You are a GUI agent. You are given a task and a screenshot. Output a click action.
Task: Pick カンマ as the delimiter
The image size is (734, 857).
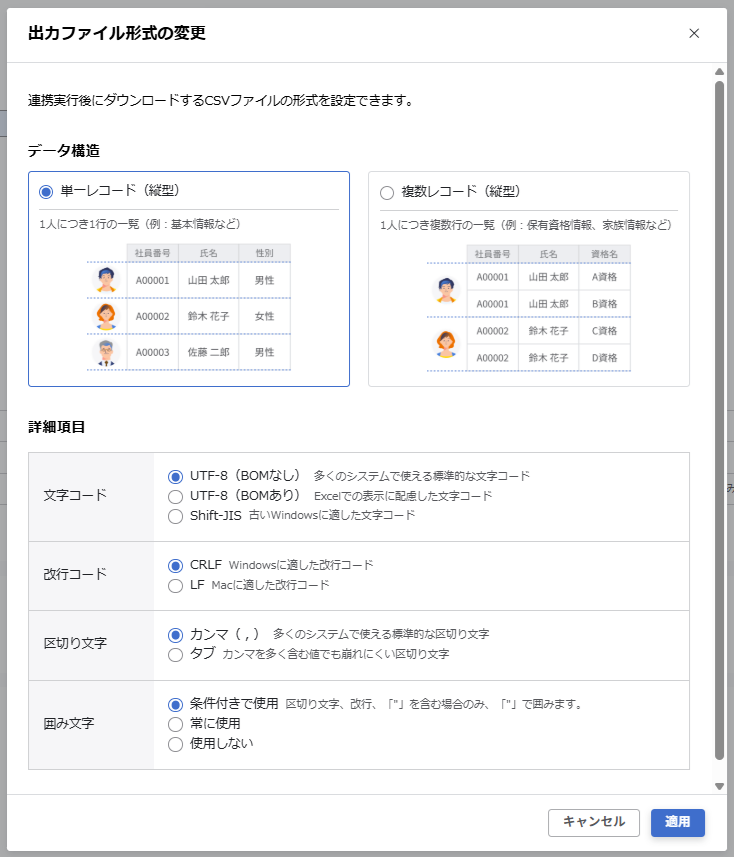pyautogui.click(x=176, y=634)
